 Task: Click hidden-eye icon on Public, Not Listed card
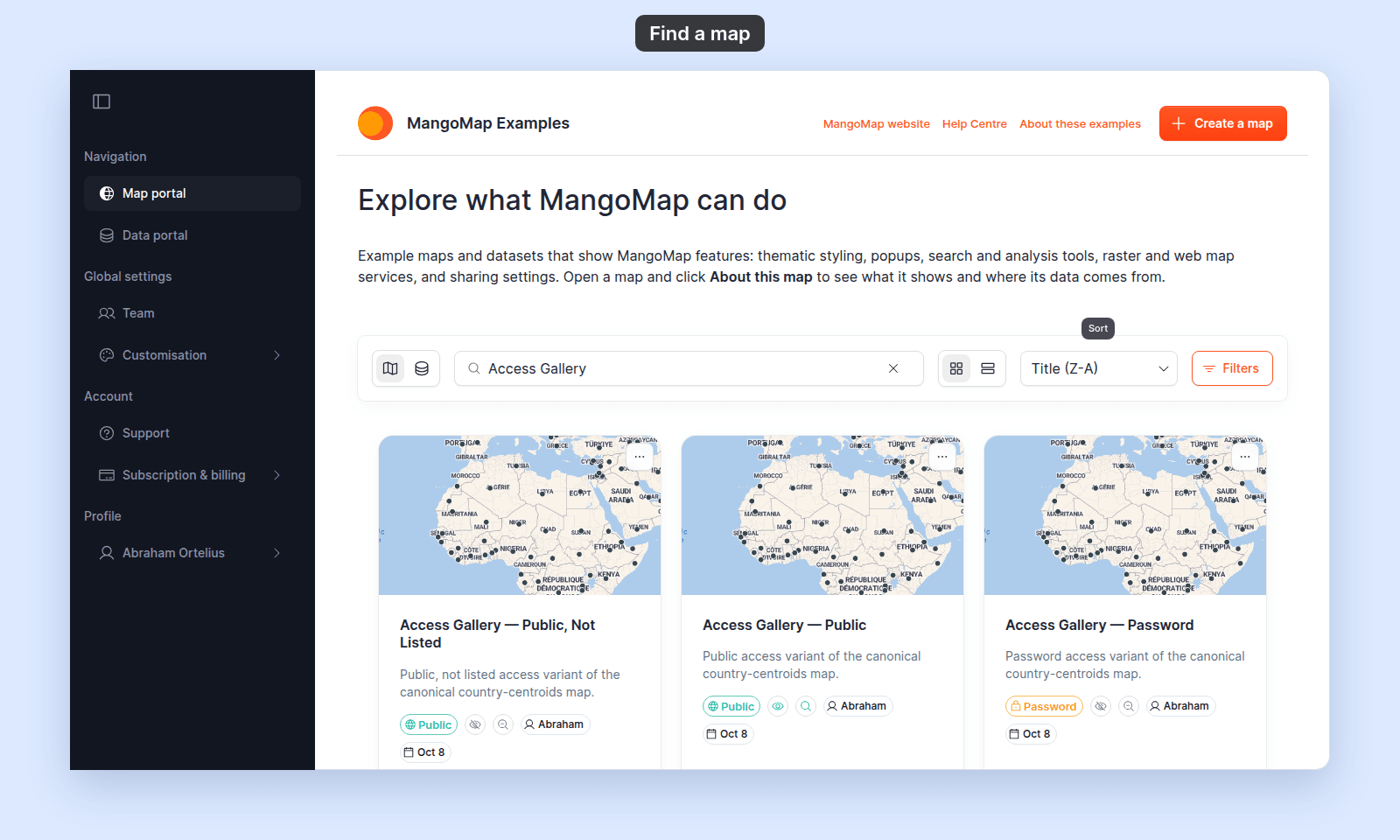pyautogui.click(x=475, y=724)
